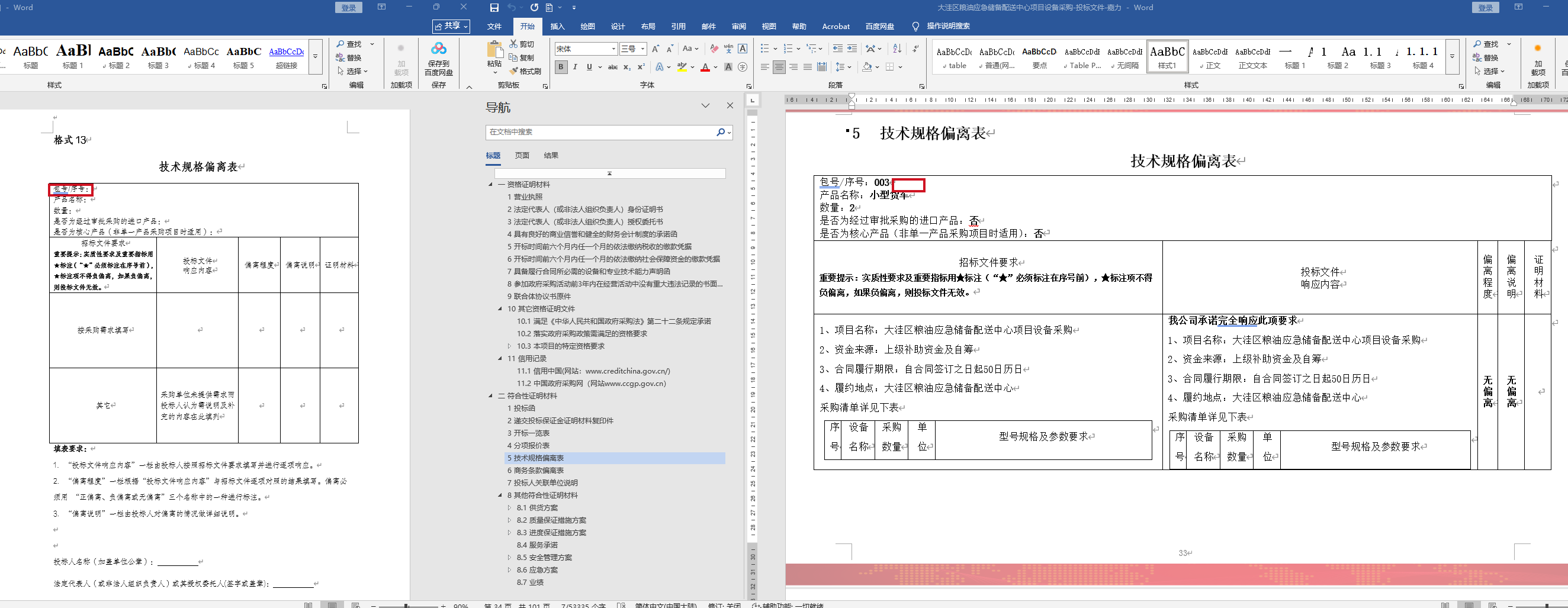
Task: Toggle Bold formatting button
Action: pos(561,67)
